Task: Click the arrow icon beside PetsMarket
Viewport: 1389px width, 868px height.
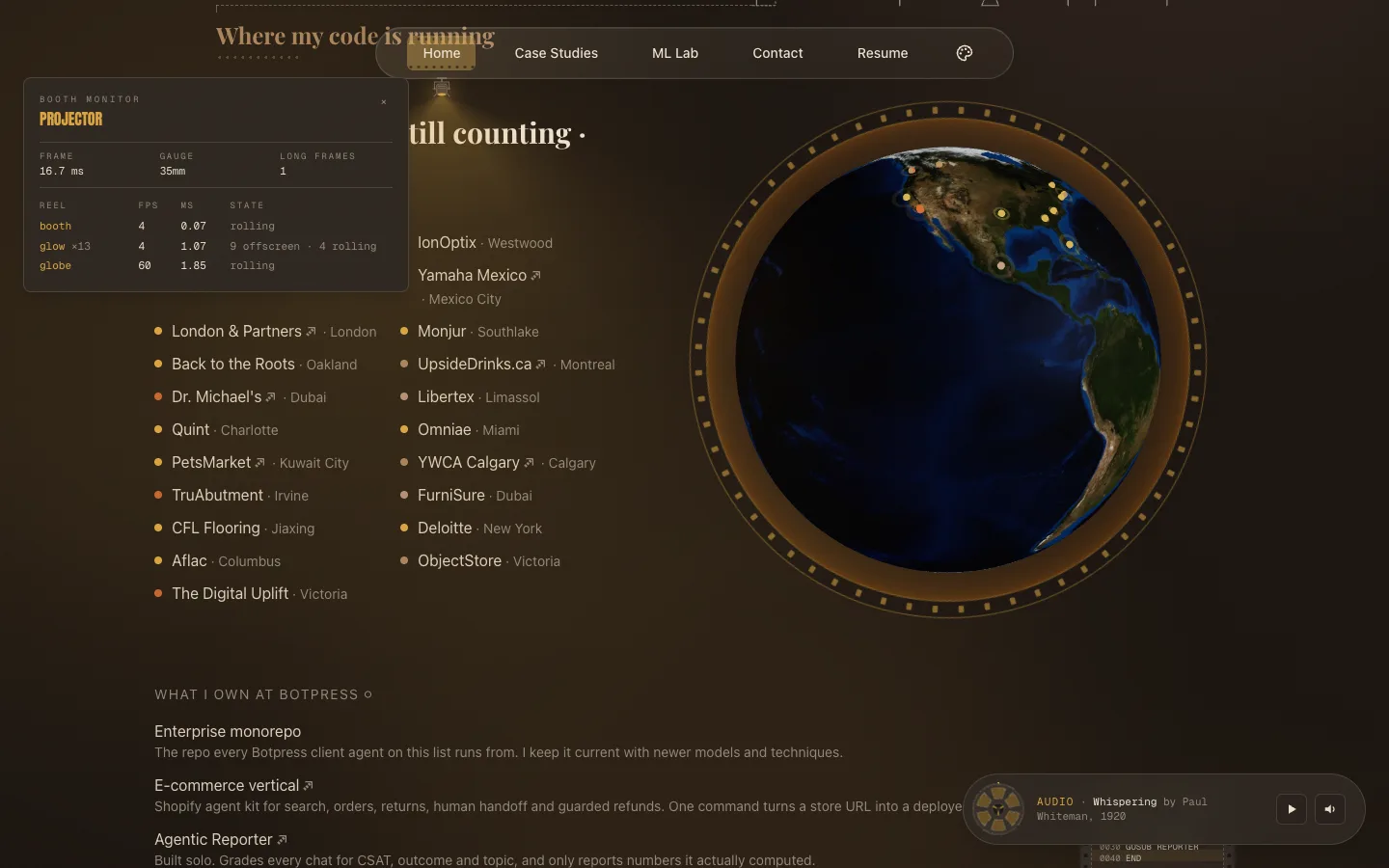Action: coord(259,463)
